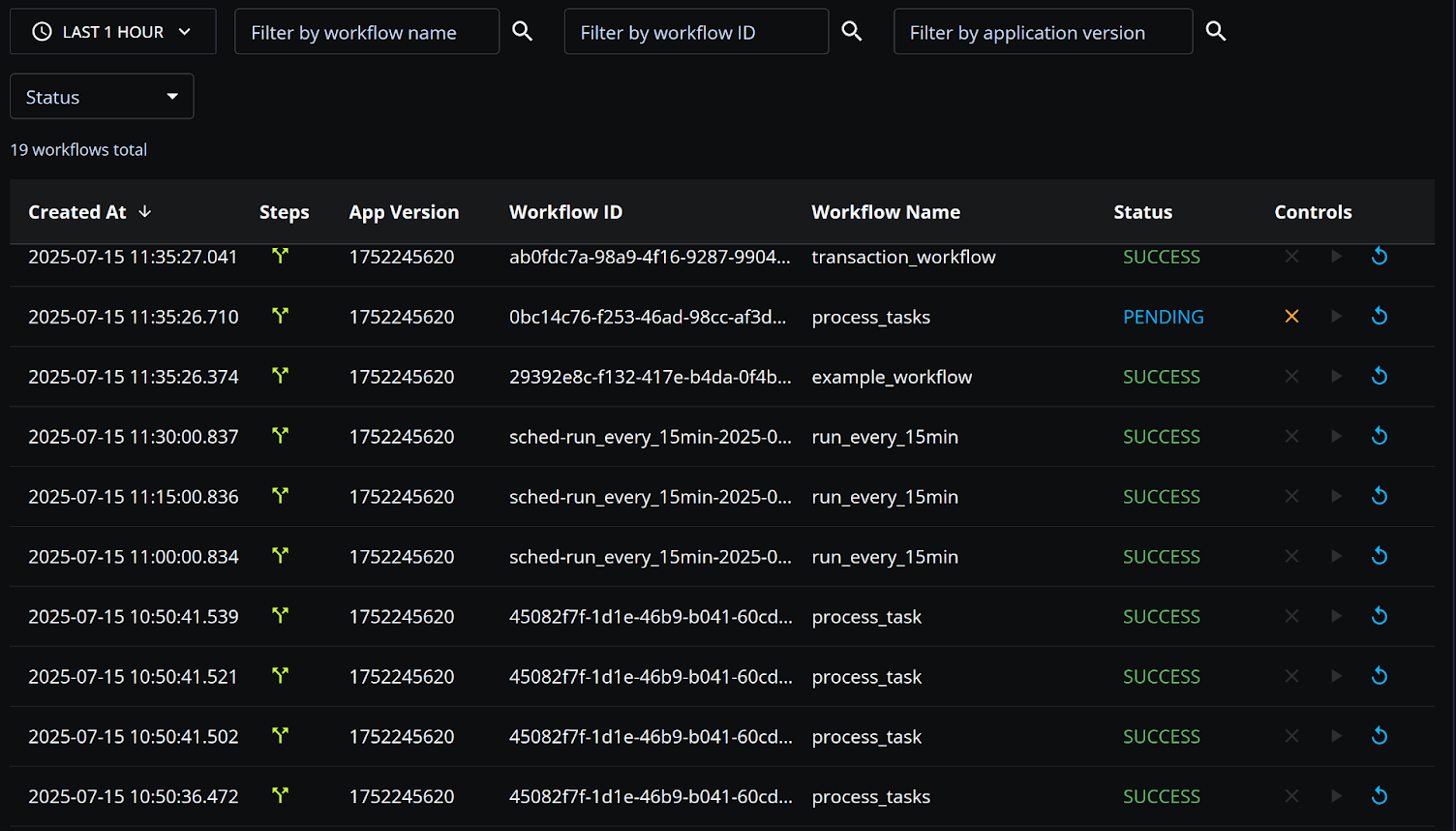
Task: Click the search icon for workflow name filter
Action: click(523, 31)
